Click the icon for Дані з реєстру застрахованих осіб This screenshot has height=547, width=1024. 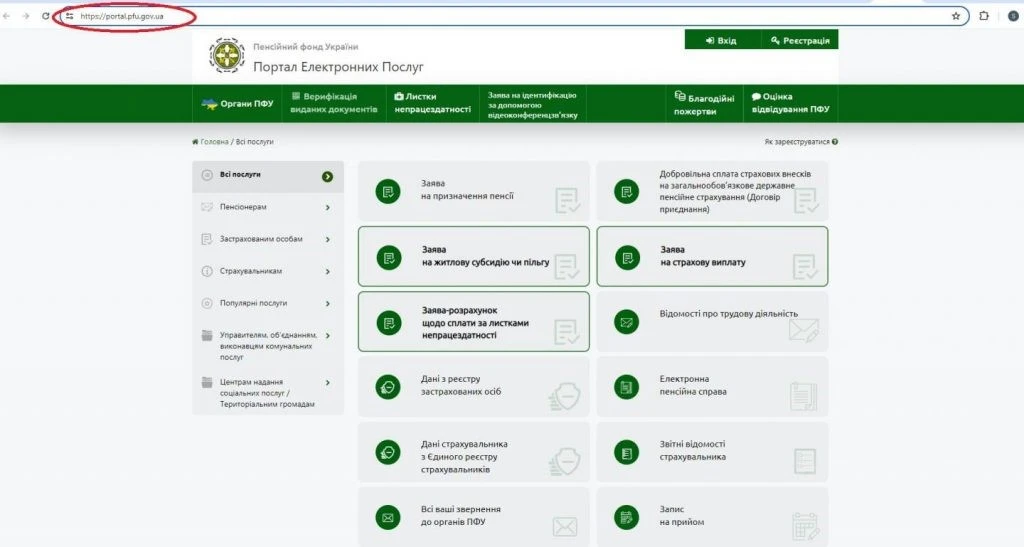[388, 386]
